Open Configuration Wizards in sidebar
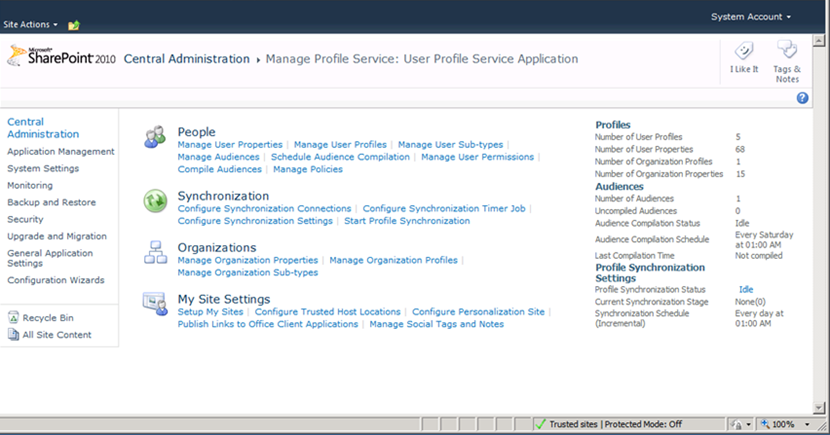 pos(56,280)
